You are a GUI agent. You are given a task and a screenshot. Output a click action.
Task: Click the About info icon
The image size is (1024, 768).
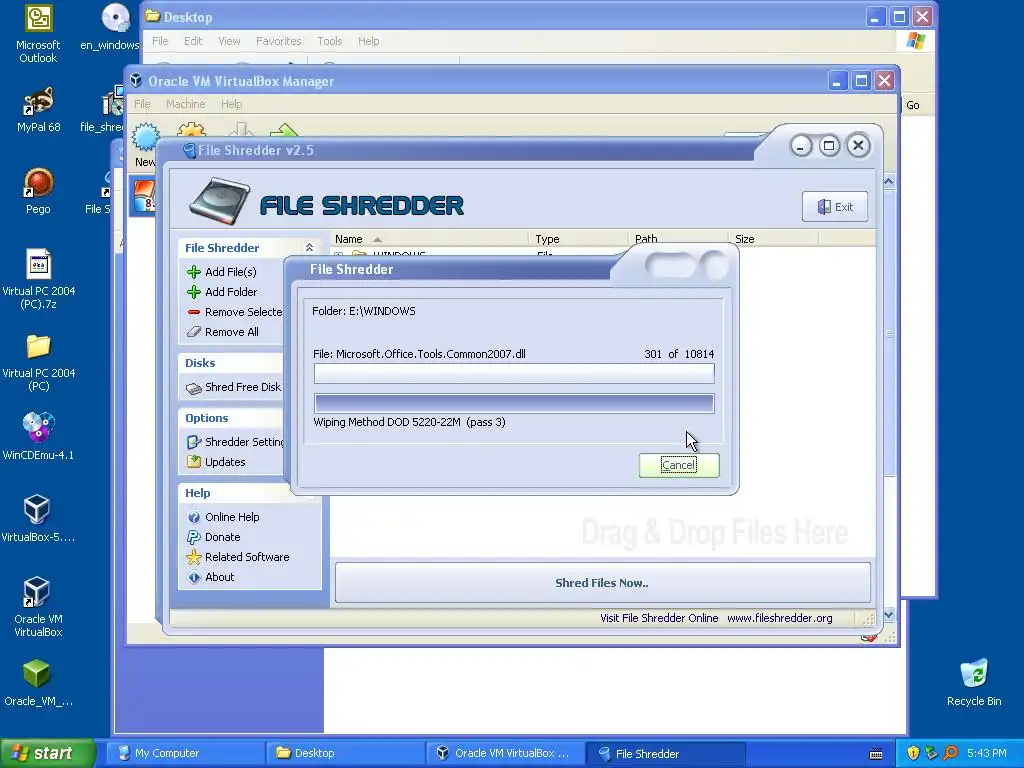(193, 577)
